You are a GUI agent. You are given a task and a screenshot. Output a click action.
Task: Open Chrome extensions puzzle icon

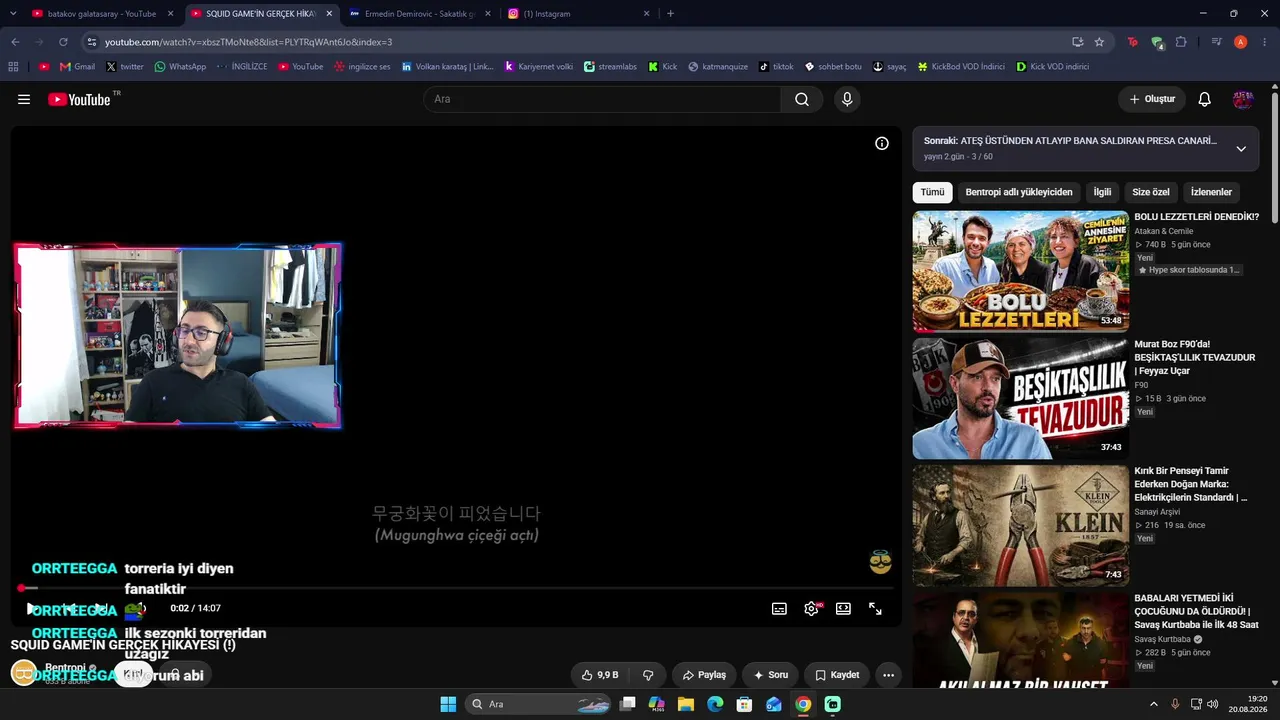pos(1181,42)
